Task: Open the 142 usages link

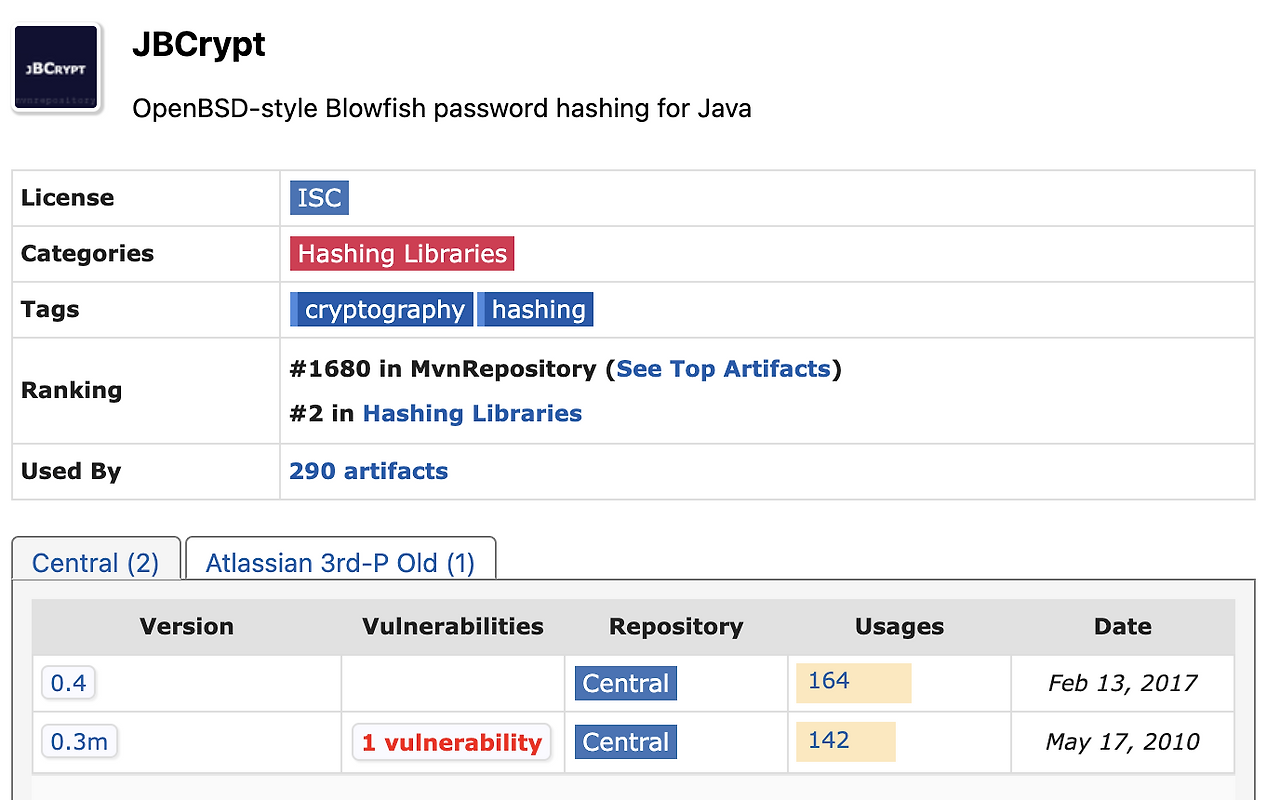Action: pos(829,740)
